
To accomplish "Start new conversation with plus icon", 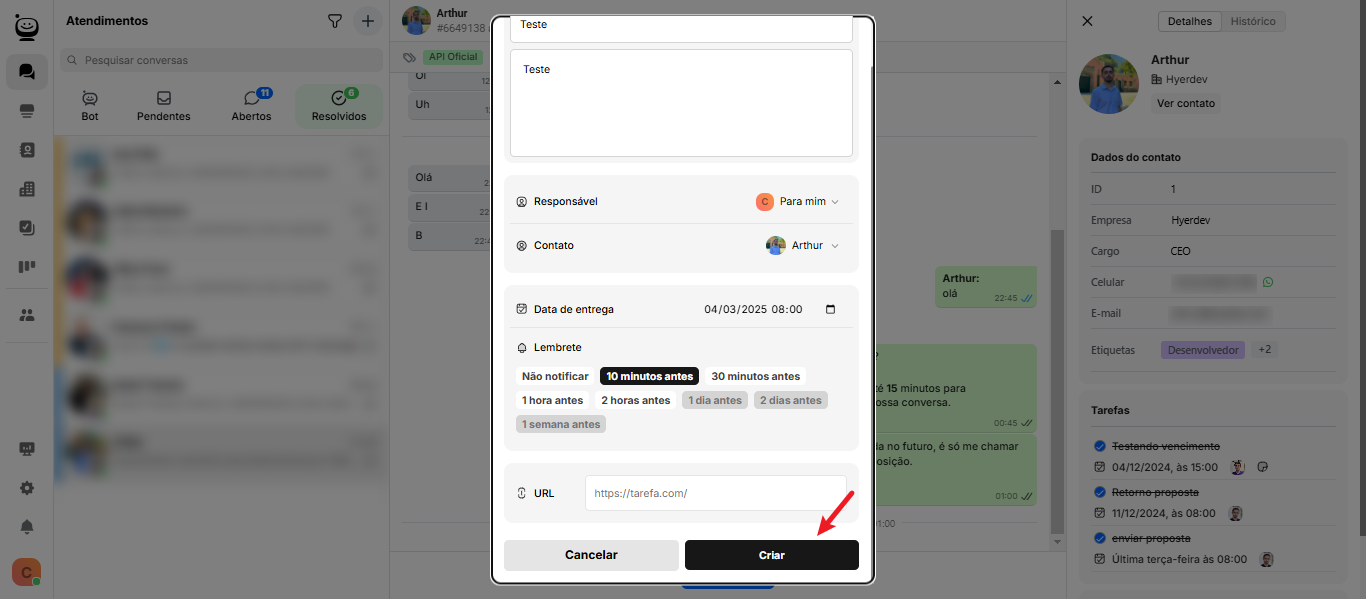I will coord(368,21).
